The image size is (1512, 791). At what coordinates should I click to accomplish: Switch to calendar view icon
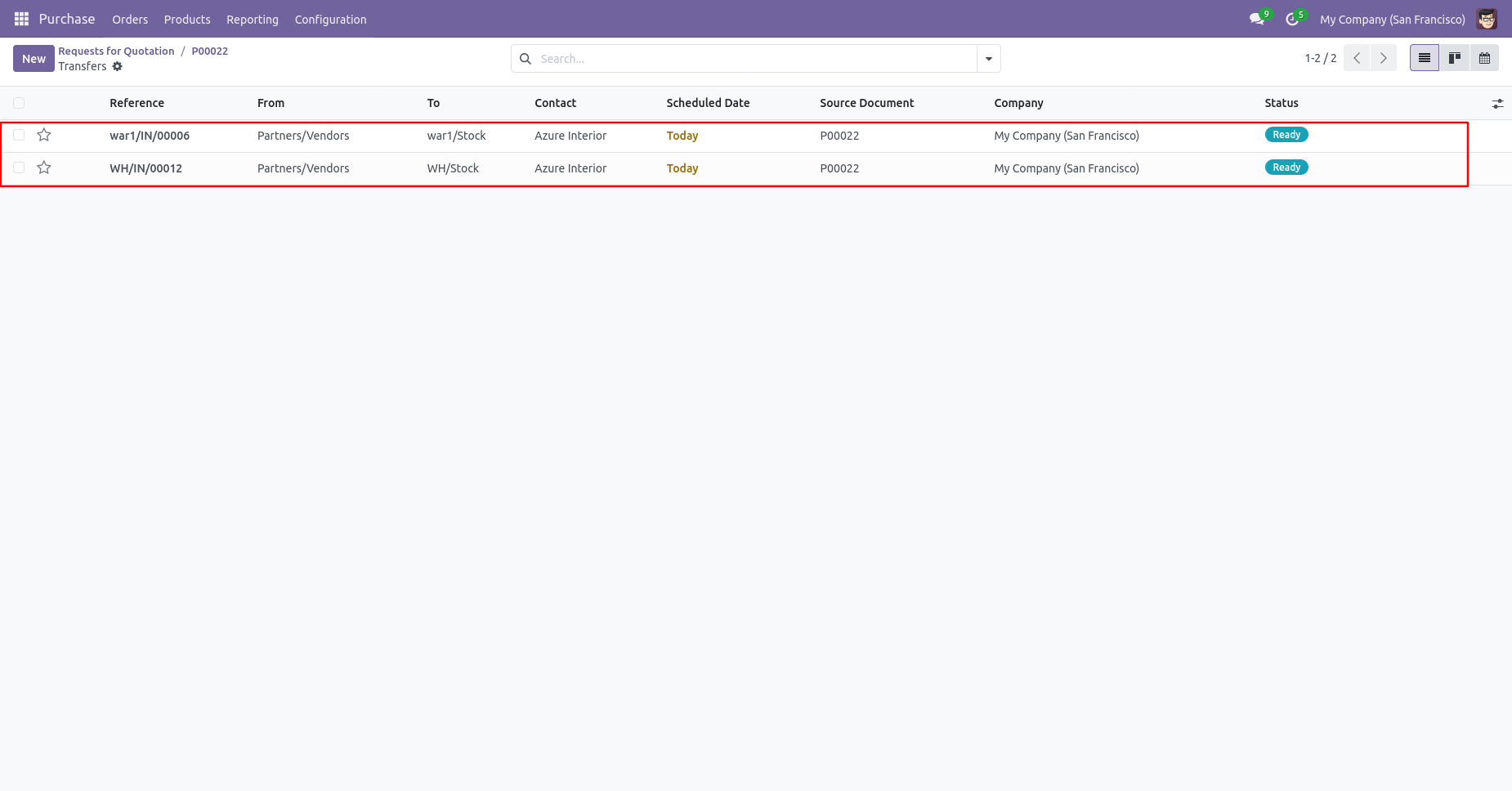1484,58
